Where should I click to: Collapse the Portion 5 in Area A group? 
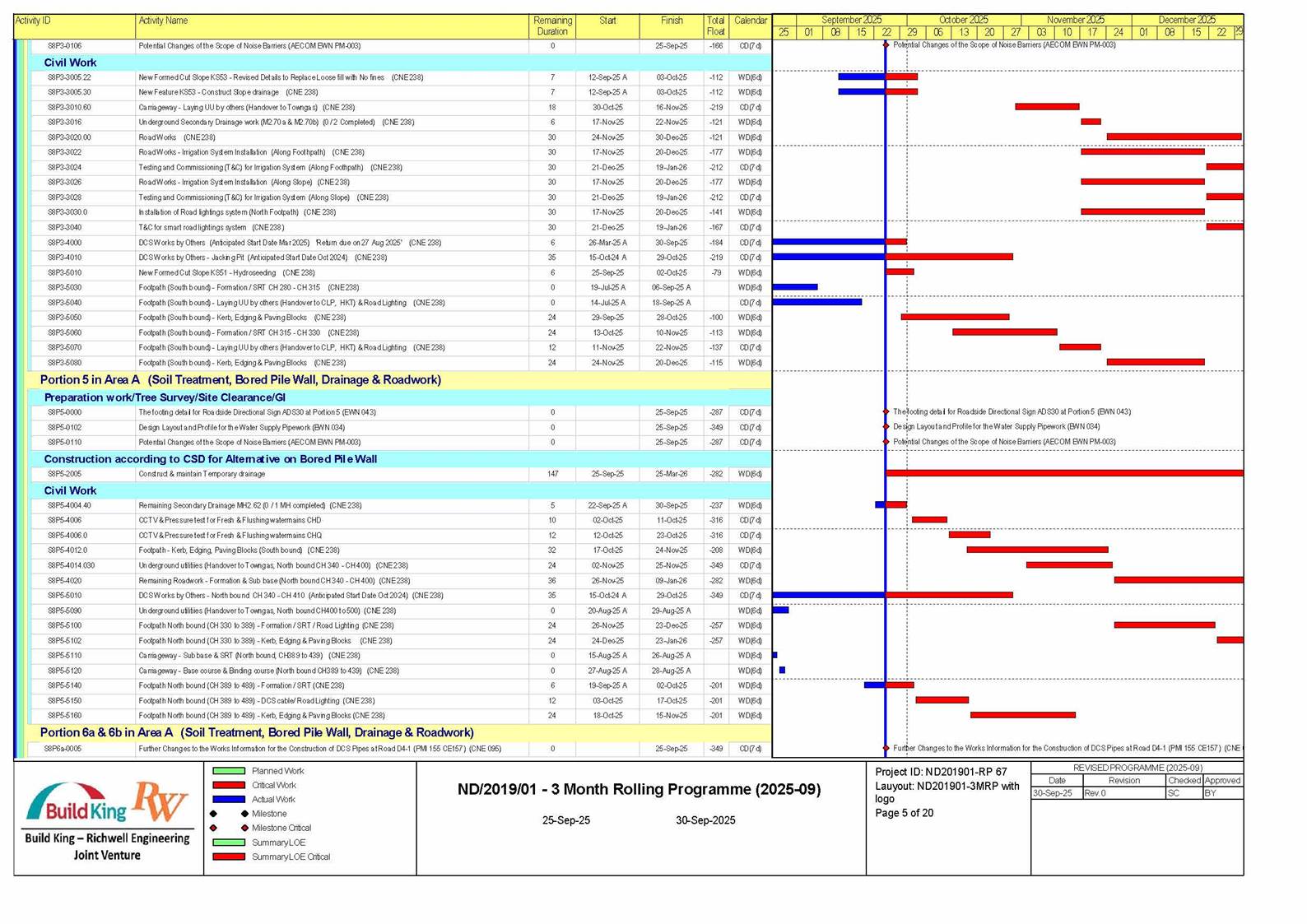point(240,380)
